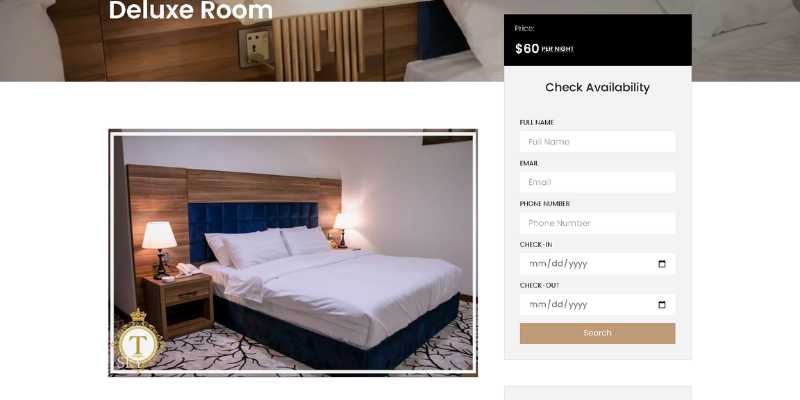Select the year segment of Check-in date
The image size is (800, 400).
pos(578,264)
